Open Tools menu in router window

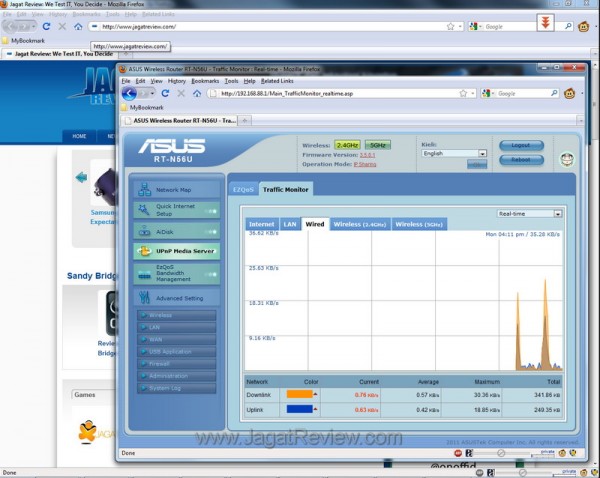[231, 81]
